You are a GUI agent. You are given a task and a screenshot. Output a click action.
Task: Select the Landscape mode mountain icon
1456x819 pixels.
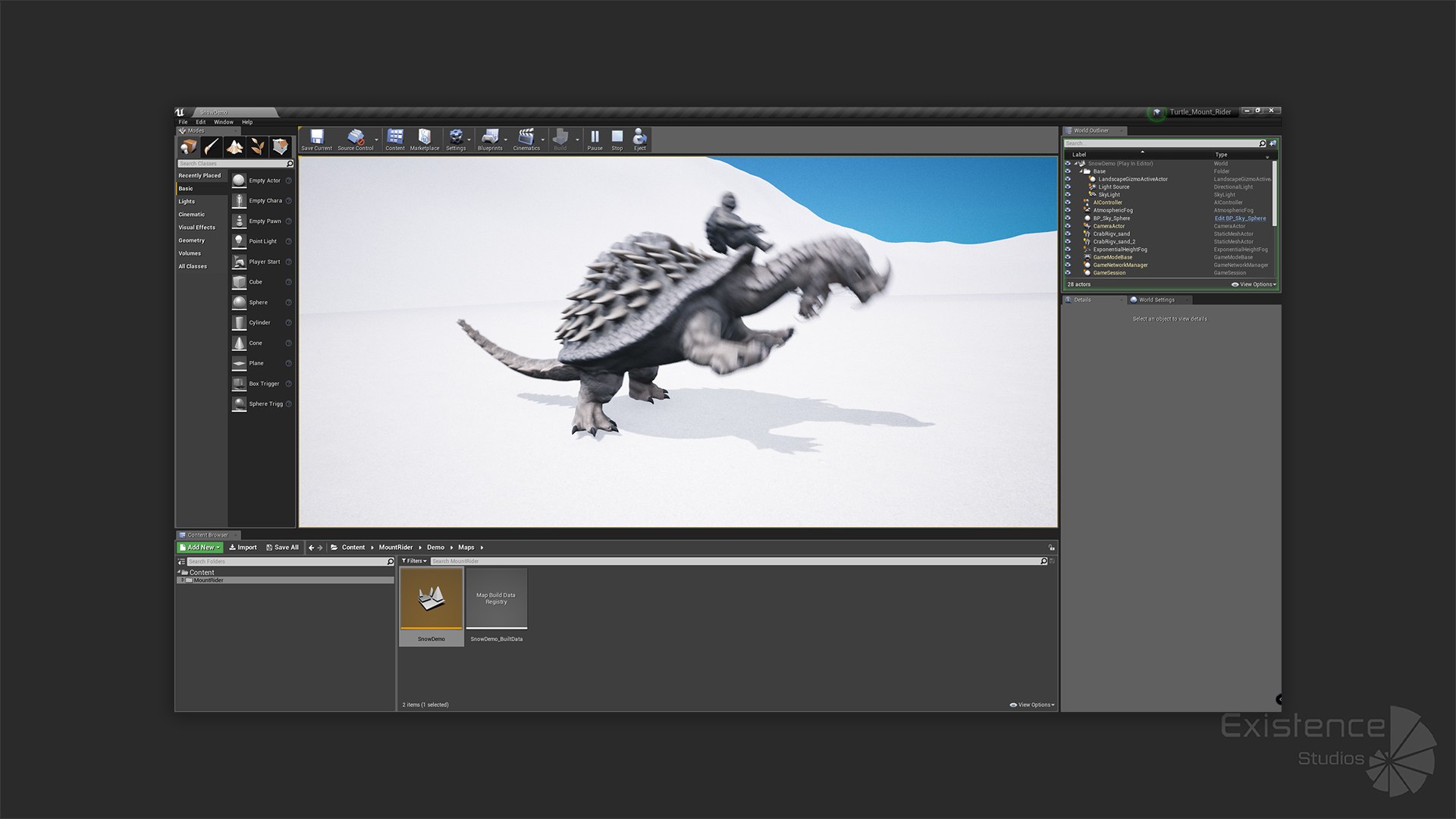[x=235, y=146]
